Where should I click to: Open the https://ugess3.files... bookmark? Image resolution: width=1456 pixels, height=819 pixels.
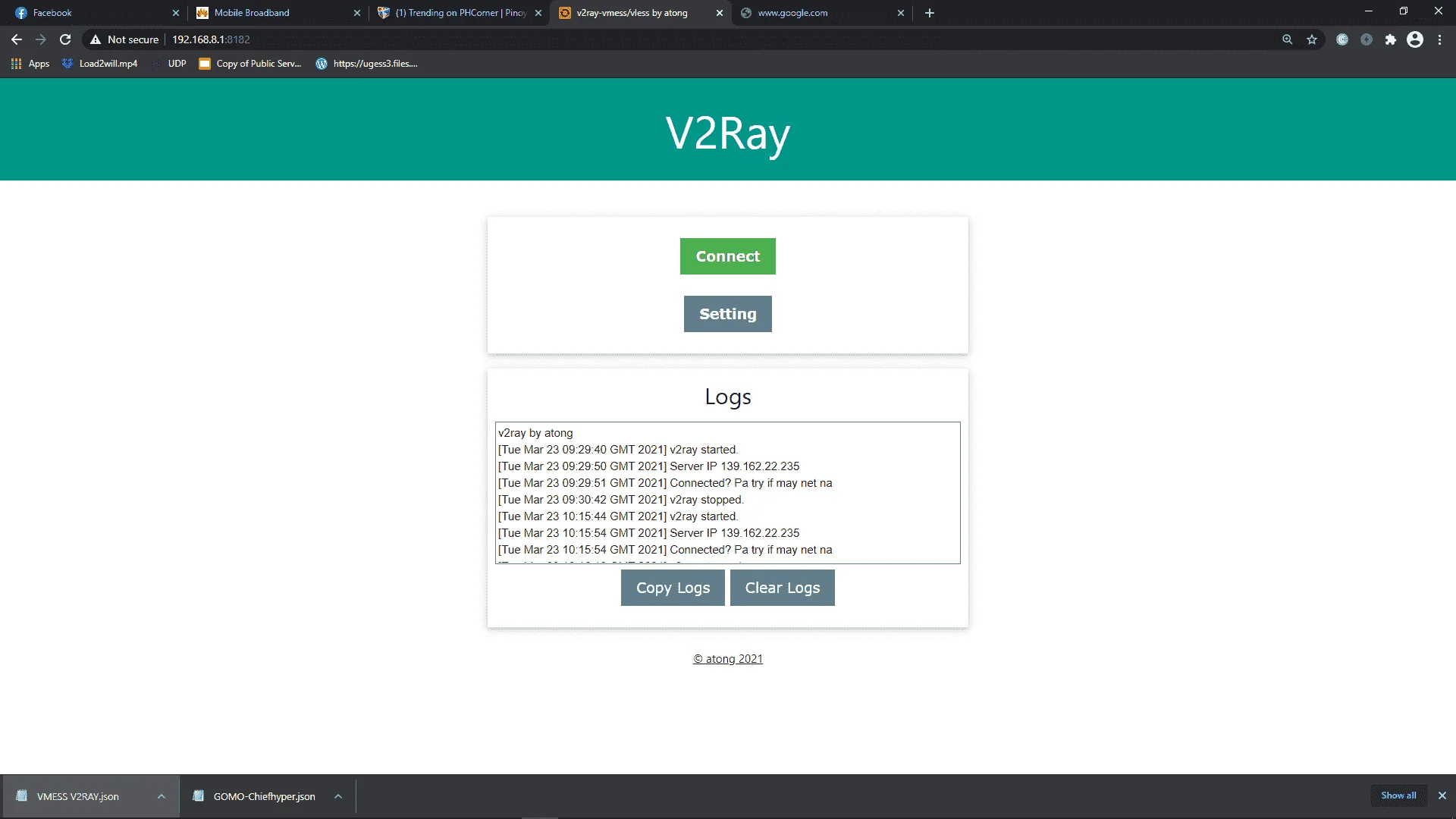(x=367, y=64)
